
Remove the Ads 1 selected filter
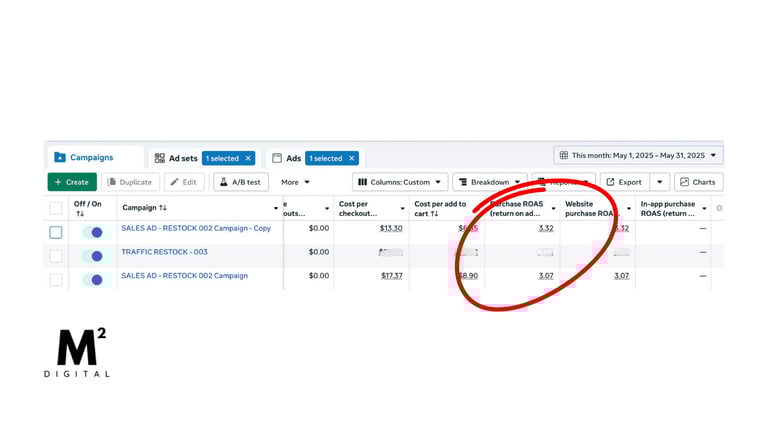click(352, 158)
